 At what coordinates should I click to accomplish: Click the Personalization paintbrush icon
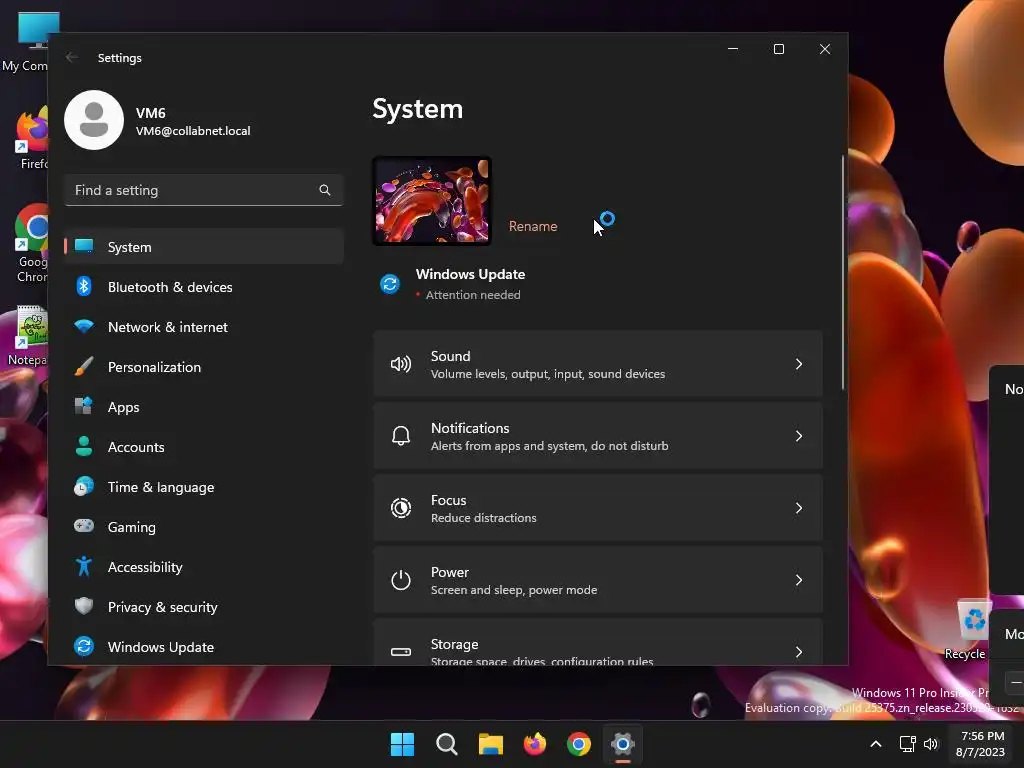(x=84, y=366)
